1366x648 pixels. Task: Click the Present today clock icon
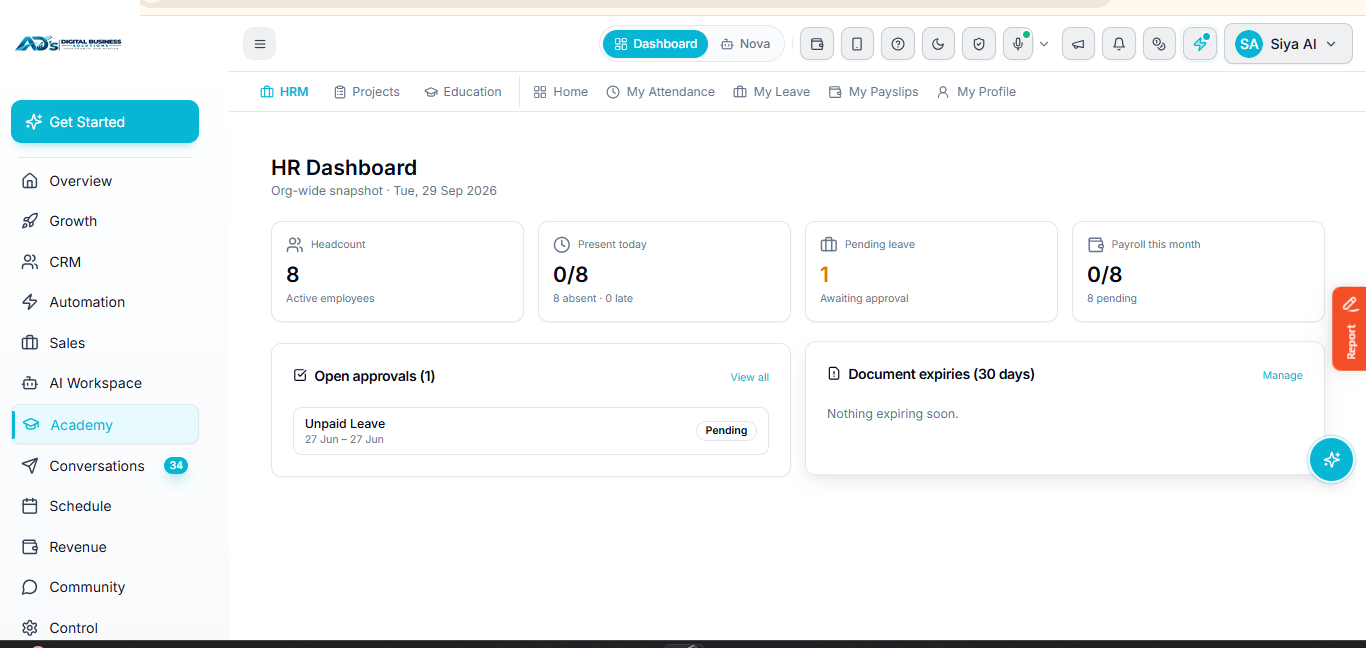tap(562, 245)
